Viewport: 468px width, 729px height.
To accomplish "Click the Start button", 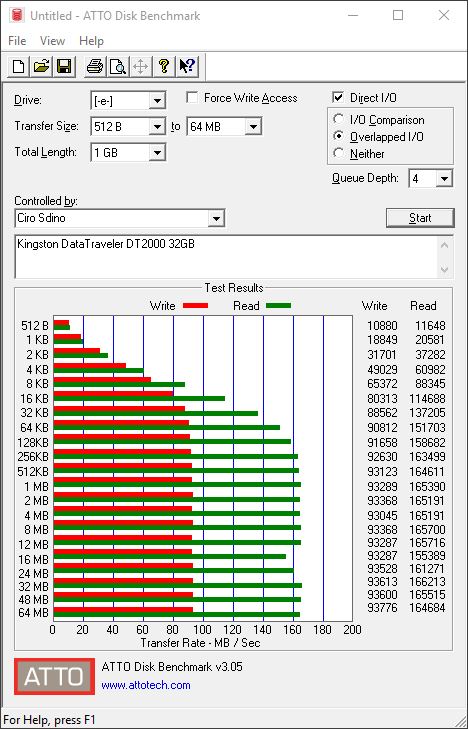I will (x=420, y=218).
